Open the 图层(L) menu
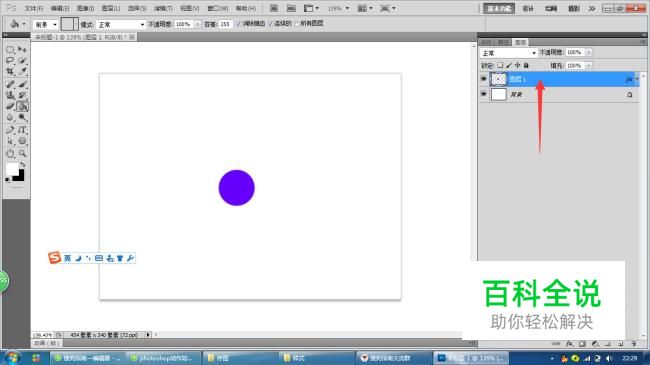 pyautogui.click(x=111, y=8)
